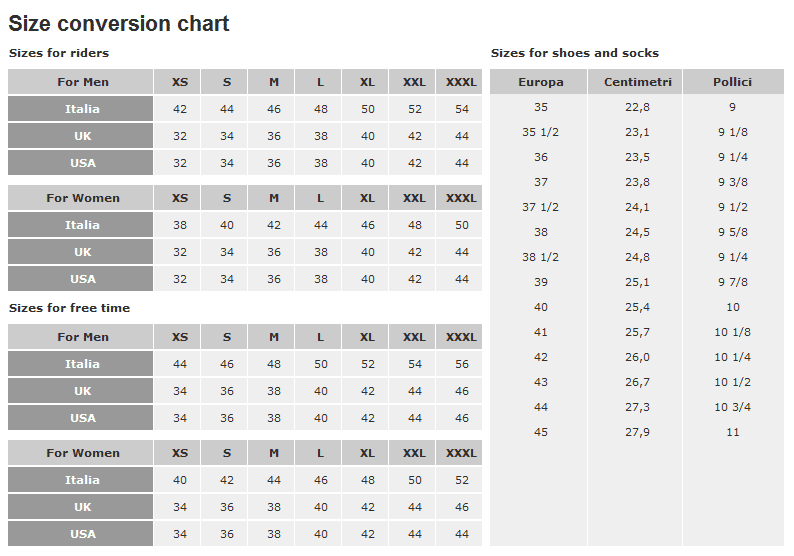The width and height of the screenshot is (794, 556).
Task: Select the 22,8 centimetri value
Action: coord(637,107)
